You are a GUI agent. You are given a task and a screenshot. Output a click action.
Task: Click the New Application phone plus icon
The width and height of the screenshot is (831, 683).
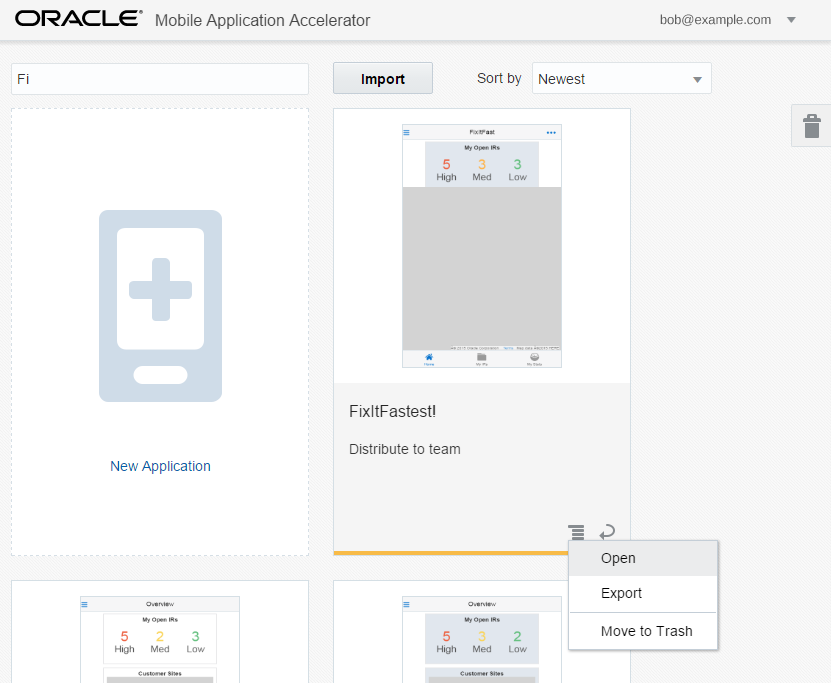coord(161,306)
